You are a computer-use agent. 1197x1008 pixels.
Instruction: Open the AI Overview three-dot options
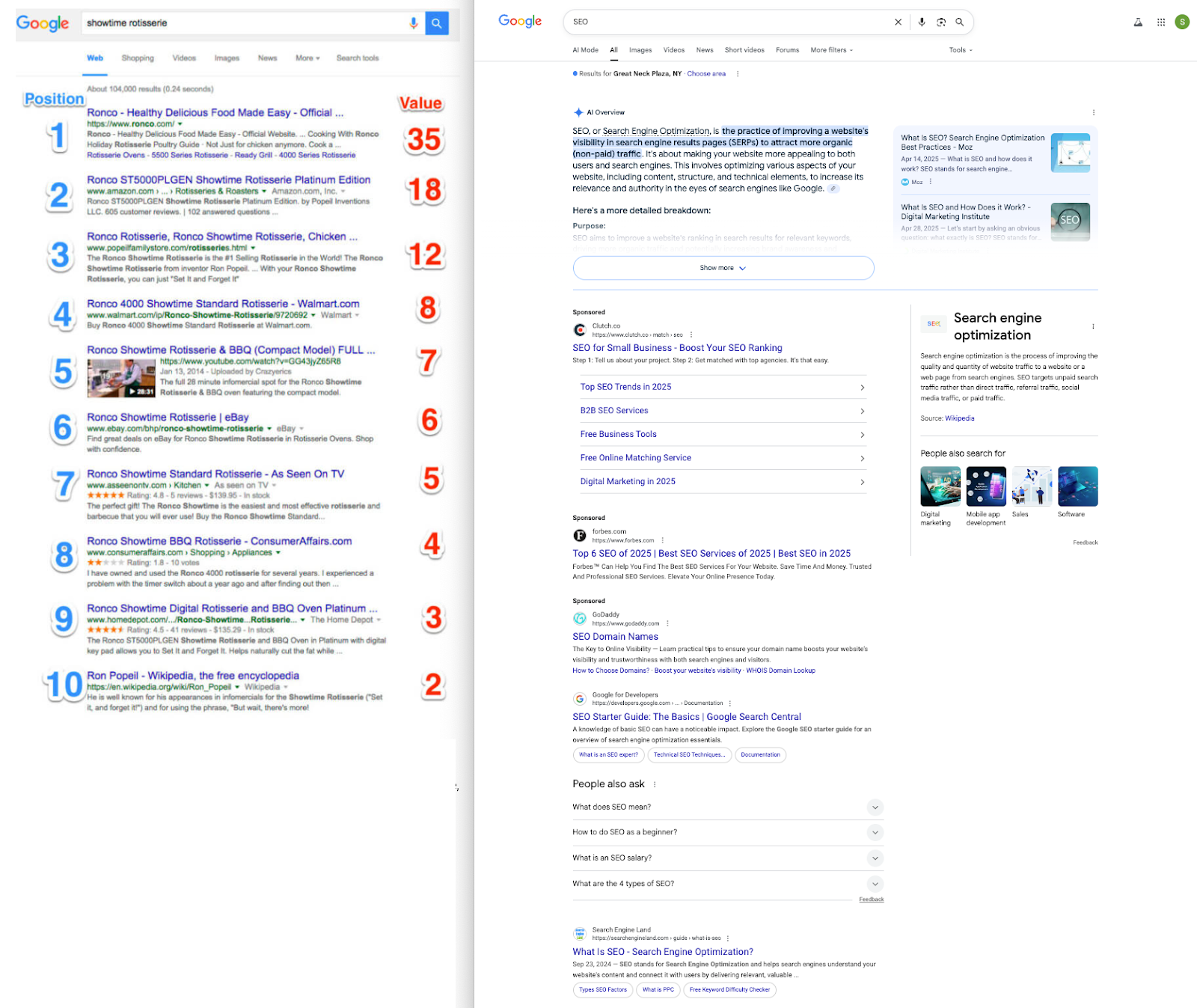coord(1094,113)
